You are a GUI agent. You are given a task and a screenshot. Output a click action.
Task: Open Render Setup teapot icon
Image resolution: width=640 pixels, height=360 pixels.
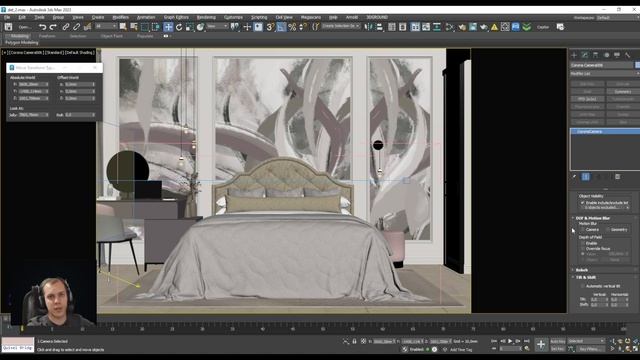tap(462, 27)
